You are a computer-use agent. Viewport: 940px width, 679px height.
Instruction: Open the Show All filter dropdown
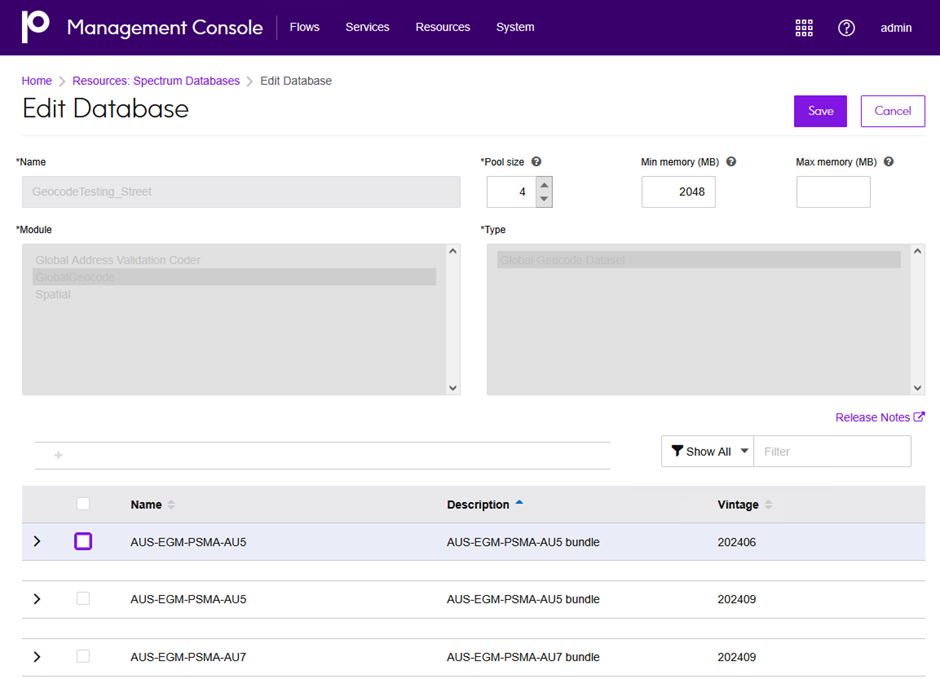tap(707, 451)
